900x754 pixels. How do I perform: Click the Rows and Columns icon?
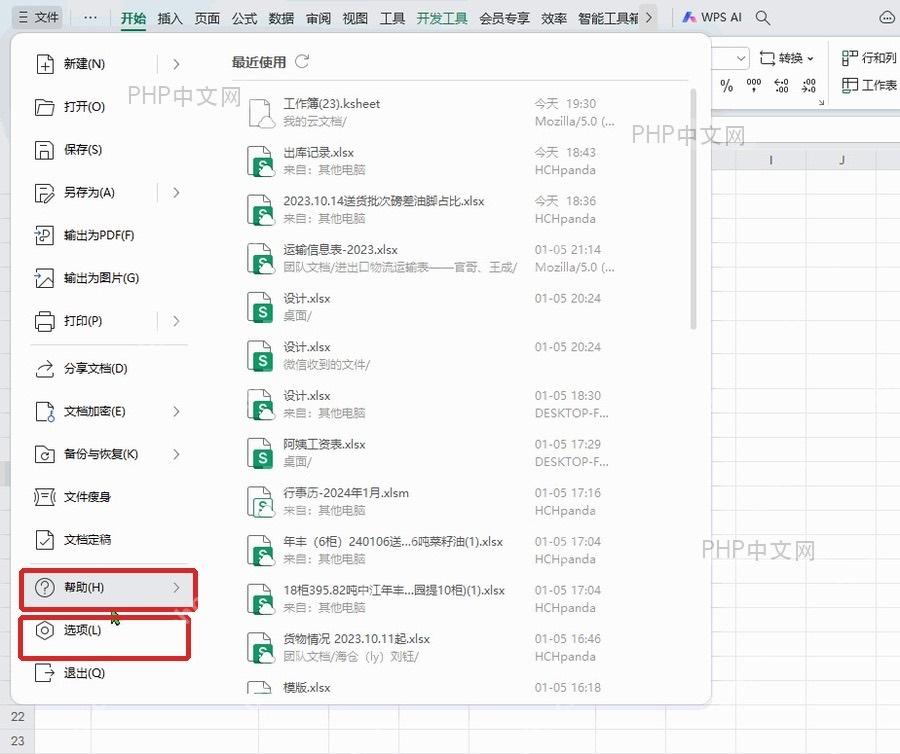point(849,58)
